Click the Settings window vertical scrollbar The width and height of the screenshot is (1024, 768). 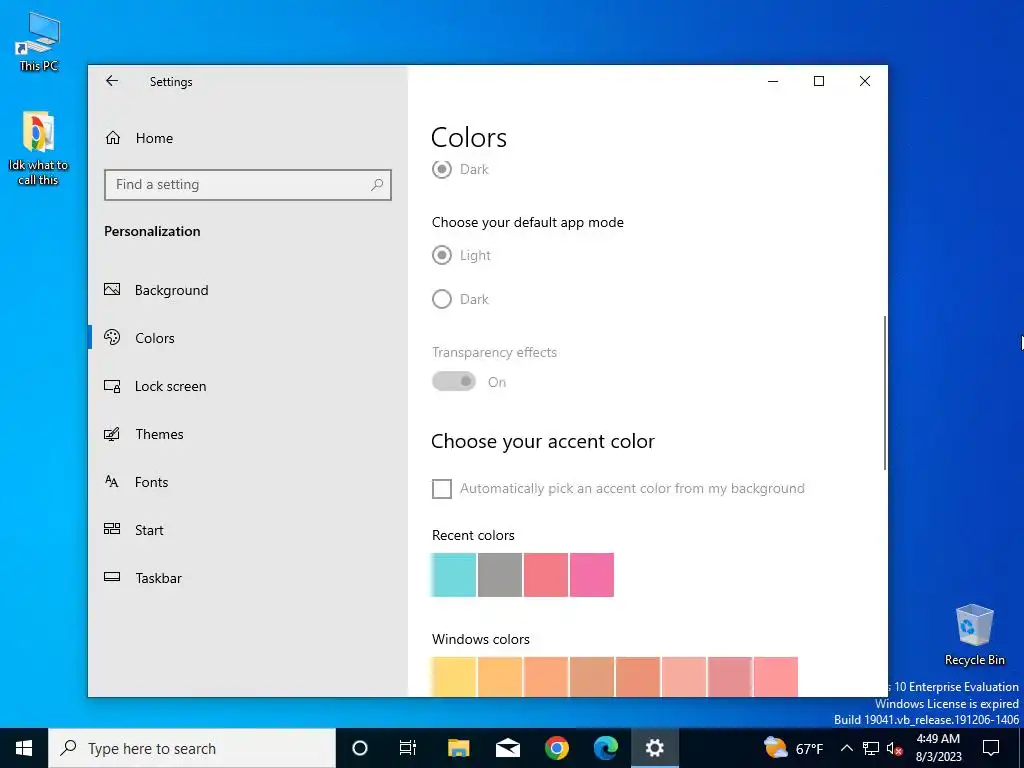coord(885,392)
